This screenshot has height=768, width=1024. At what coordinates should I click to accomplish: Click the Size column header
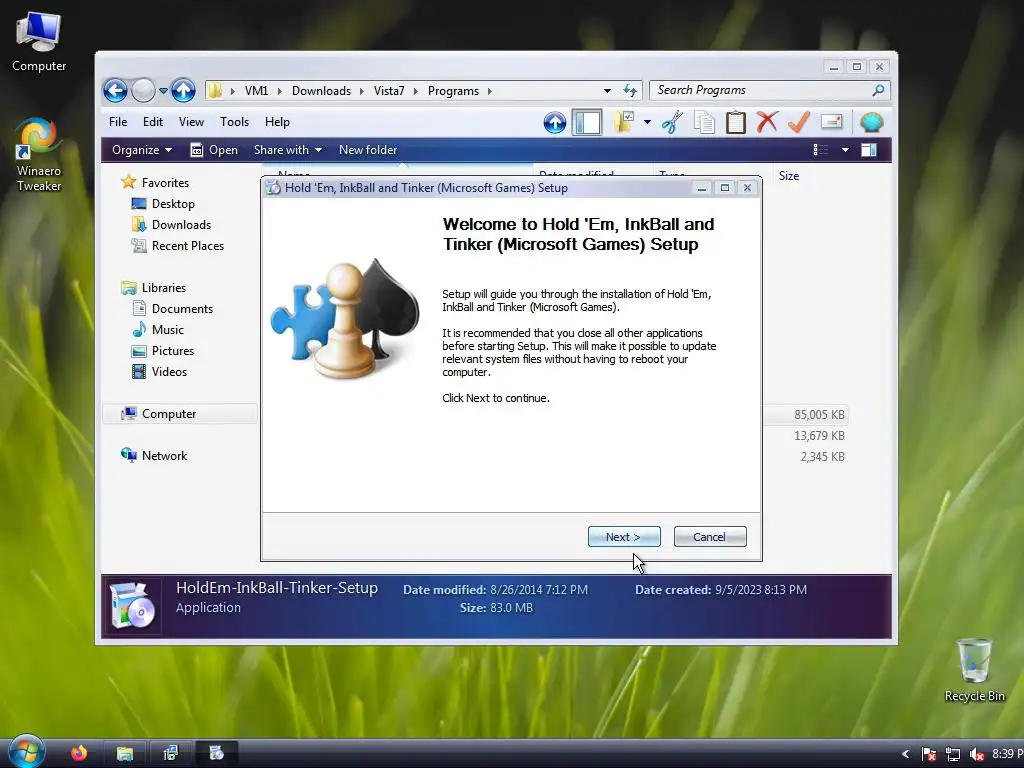[x=789, y=176]
